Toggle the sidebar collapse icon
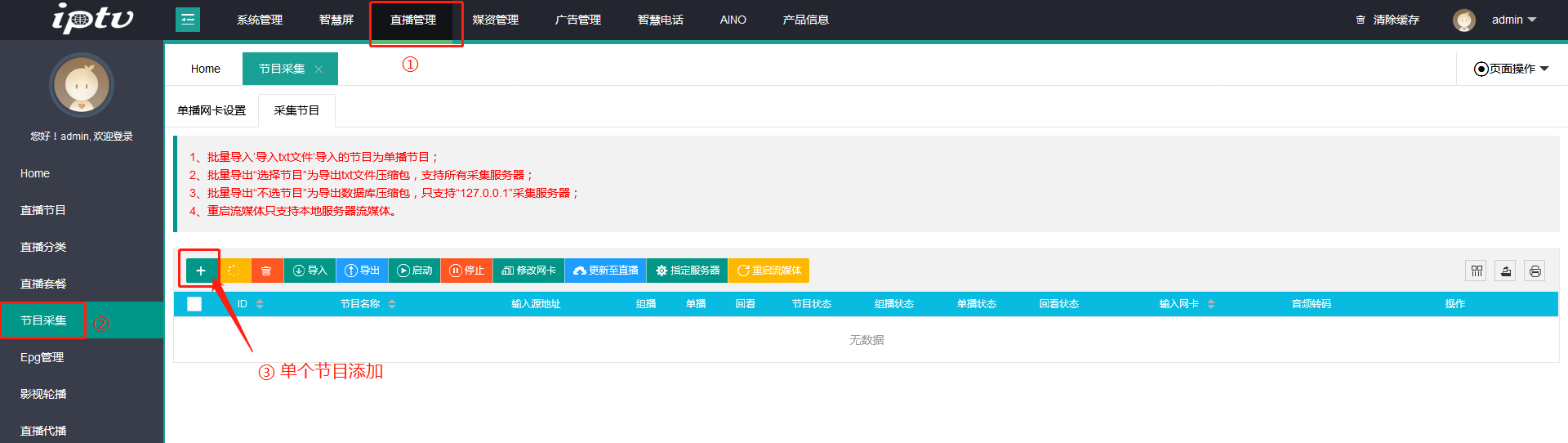 point(188,20)
